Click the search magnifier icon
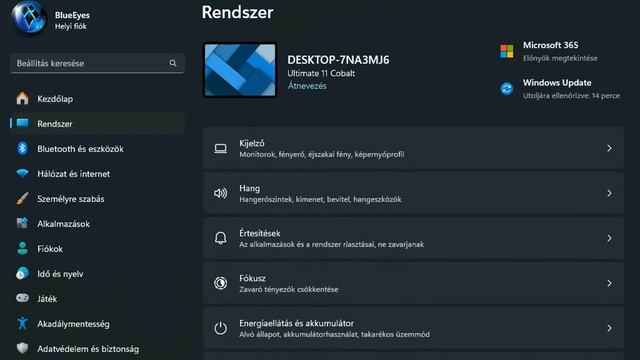The width and height of the screenshot is (640, 360). click(173, 63)
